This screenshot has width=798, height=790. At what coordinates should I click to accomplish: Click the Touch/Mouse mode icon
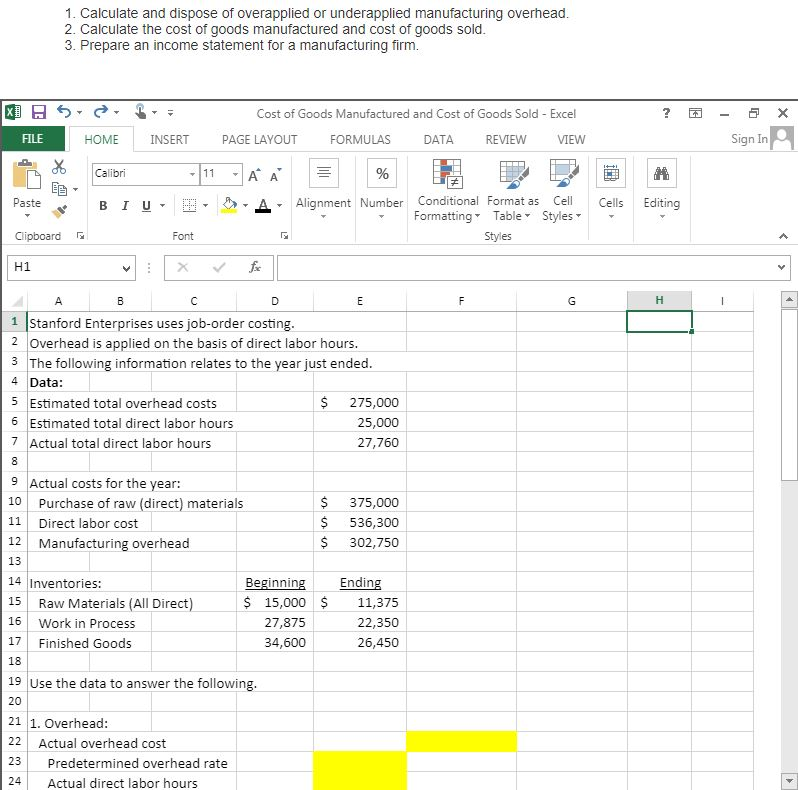pos(141,111)
